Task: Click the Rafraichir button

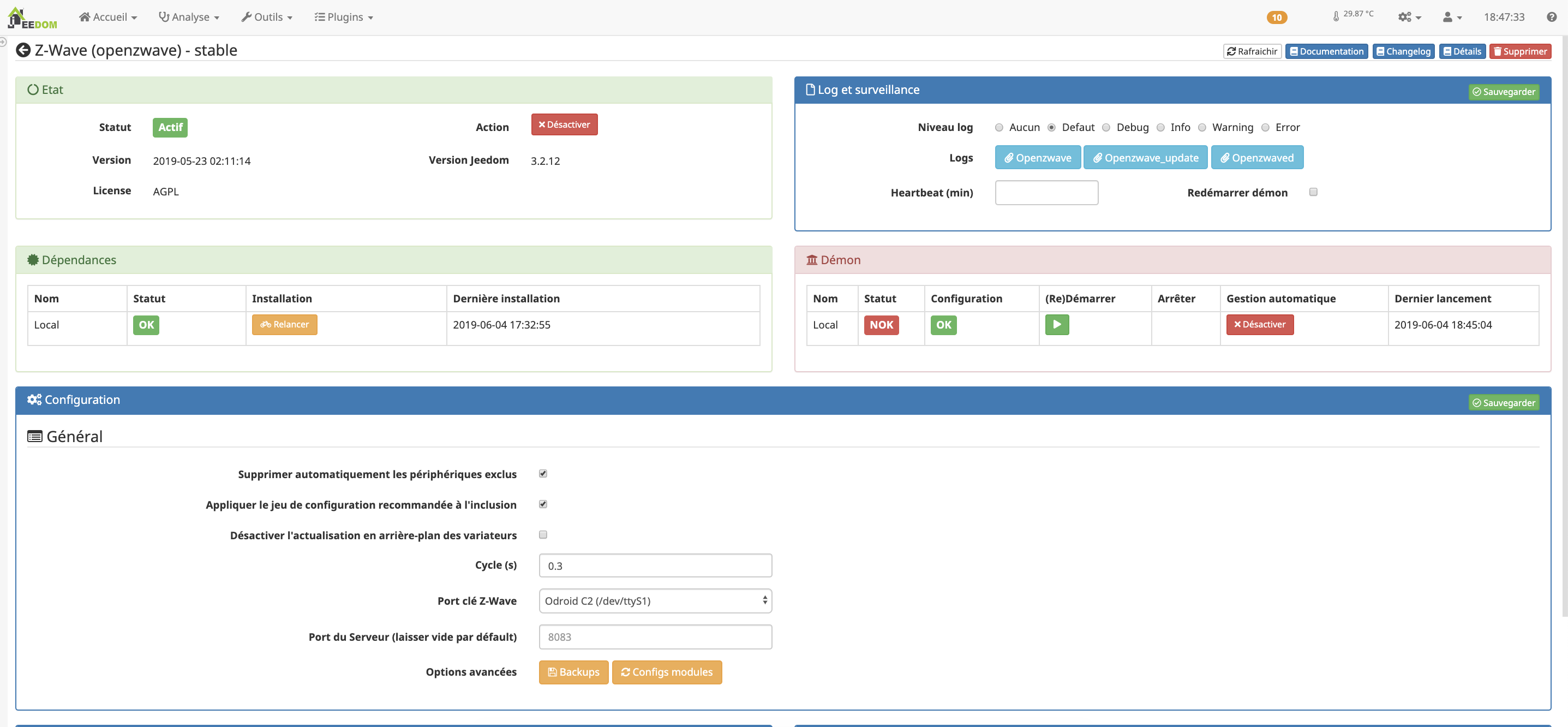Action: (x=1252, y=51)
